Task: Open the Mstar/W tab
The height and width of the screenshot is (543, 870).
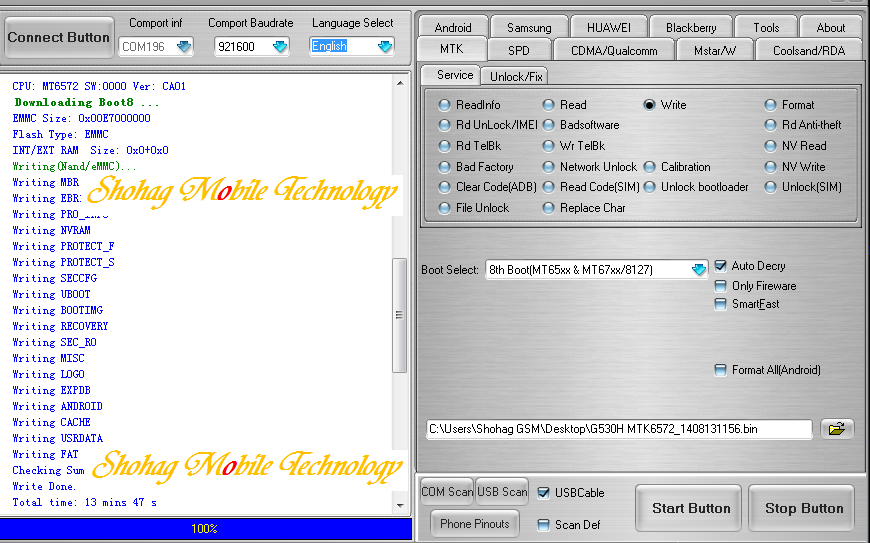Action: (x=715, y=50)
